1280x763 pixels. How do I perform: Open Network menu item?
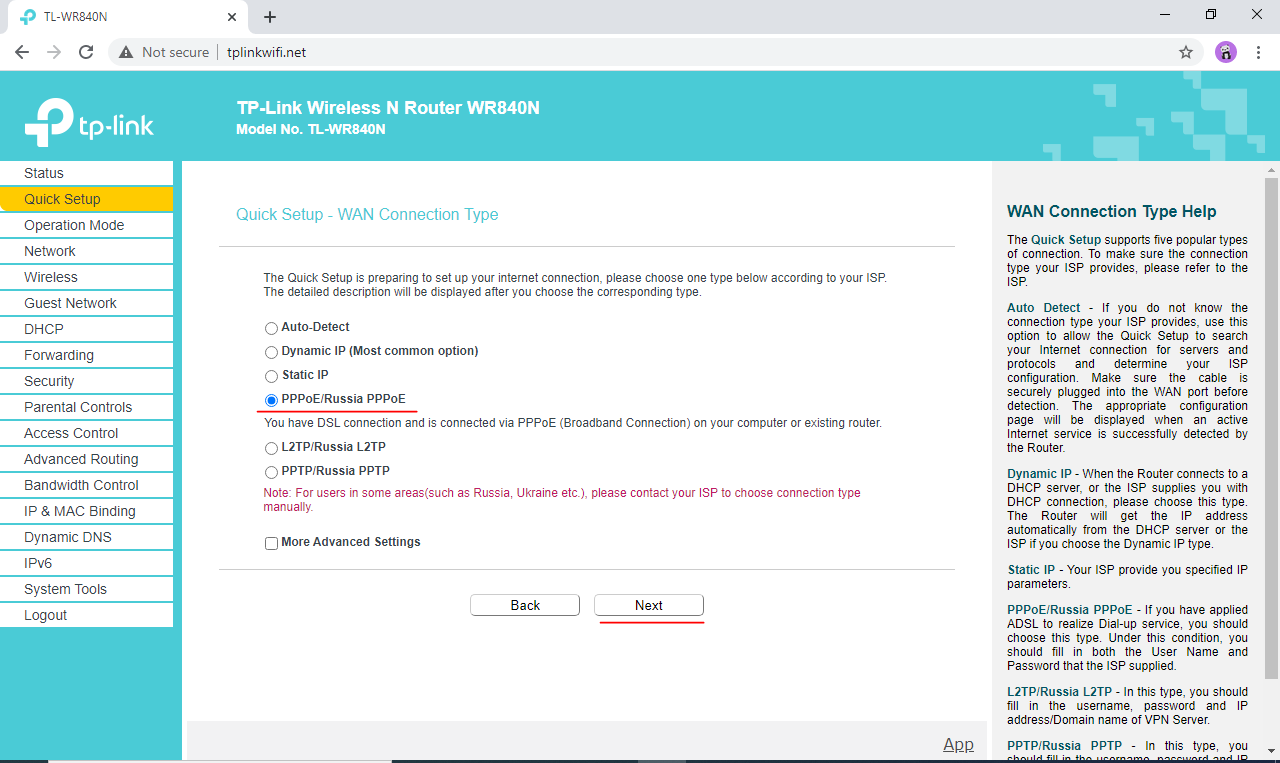(x=86, y=251)
